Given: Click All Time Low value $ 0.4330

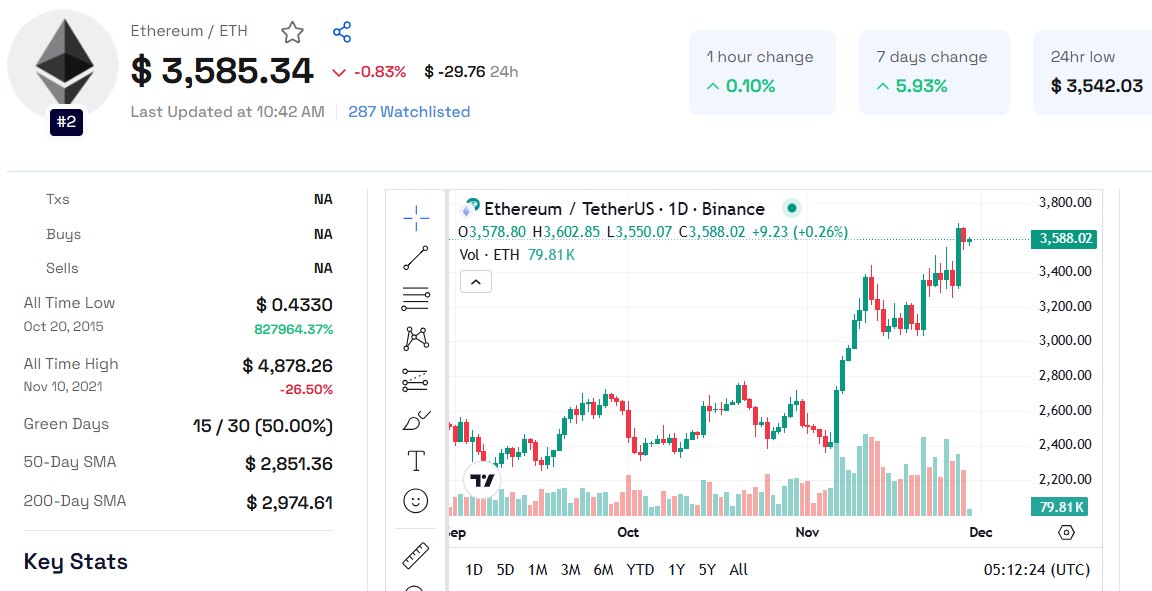Looking at the screenshot, I should click(x=294, y=304).
